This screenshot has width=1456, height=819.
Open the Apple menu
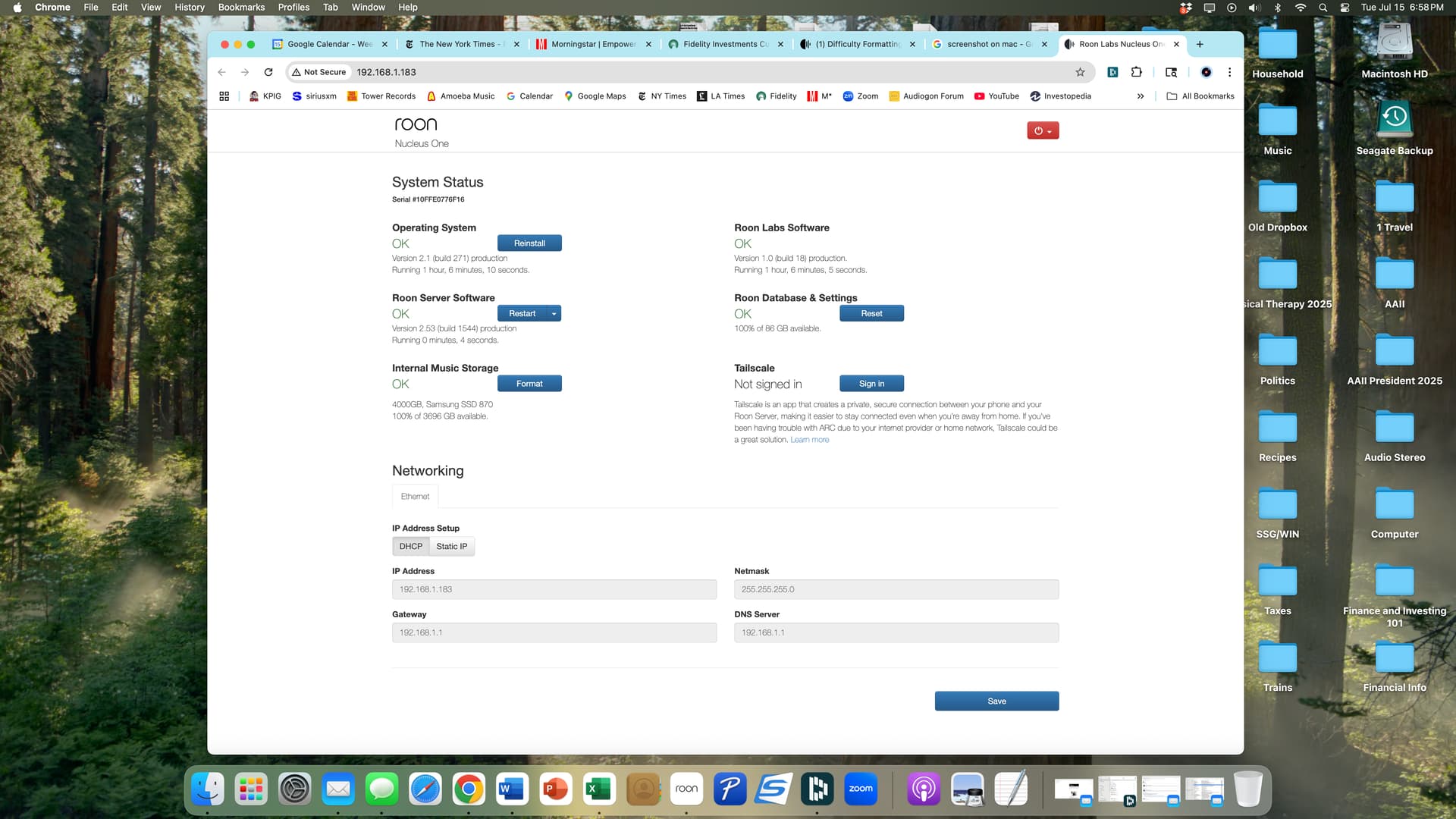click(17, 8)
